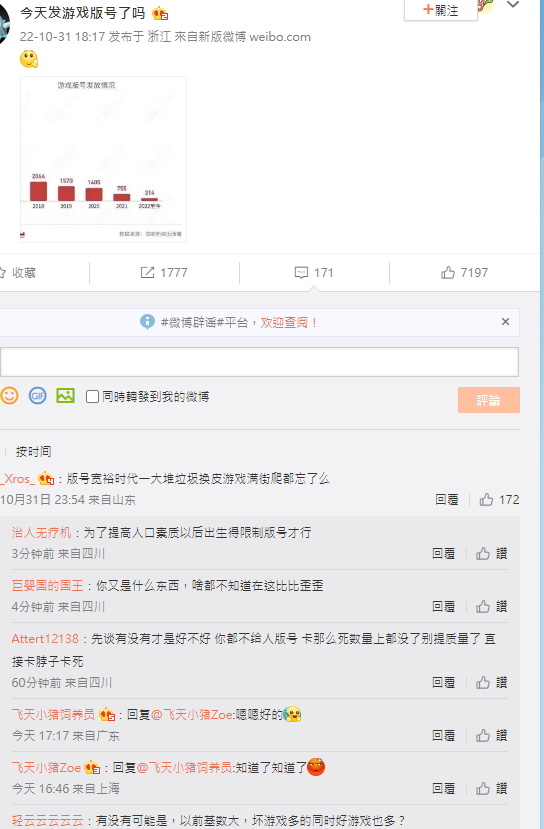Click the 欢迎查阅 link in banner
544x829 pixels.
pyautogui.click(x=288, y=323)
